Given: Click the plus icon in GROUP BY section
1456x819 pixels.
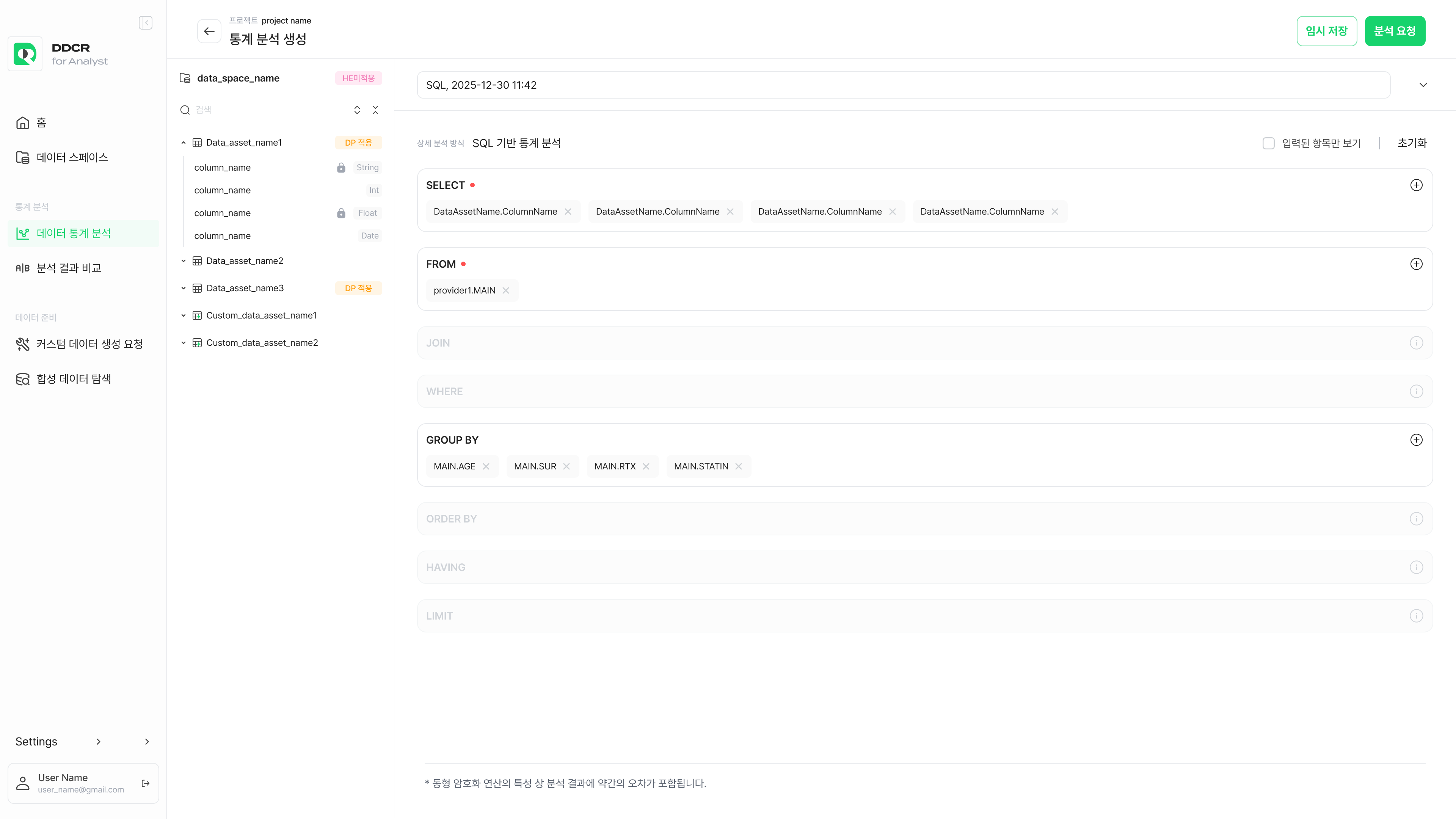Looking at the screenshot, I should [1416, 440].
